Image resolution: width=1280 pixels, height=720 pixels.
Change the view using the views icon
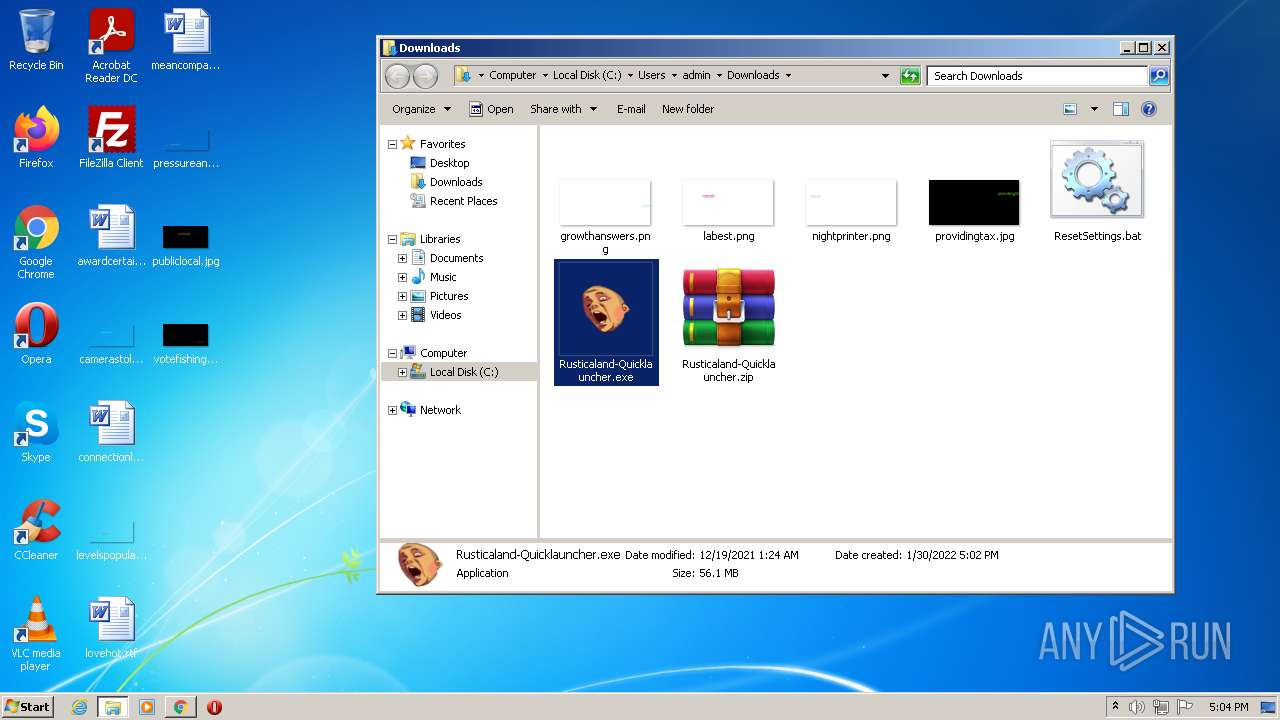1070,109
